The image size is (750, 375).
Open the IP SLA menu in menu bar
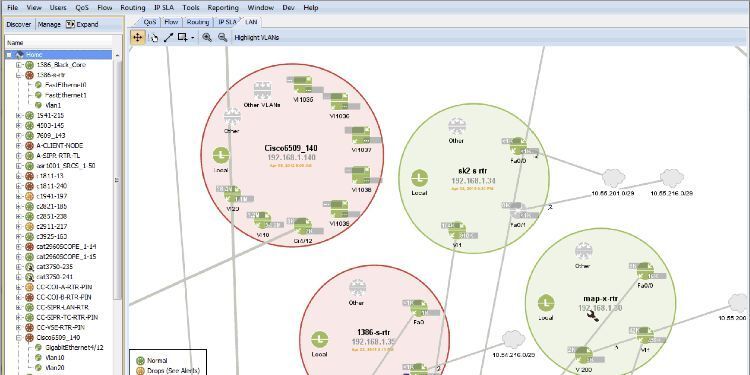coord(163,8)
